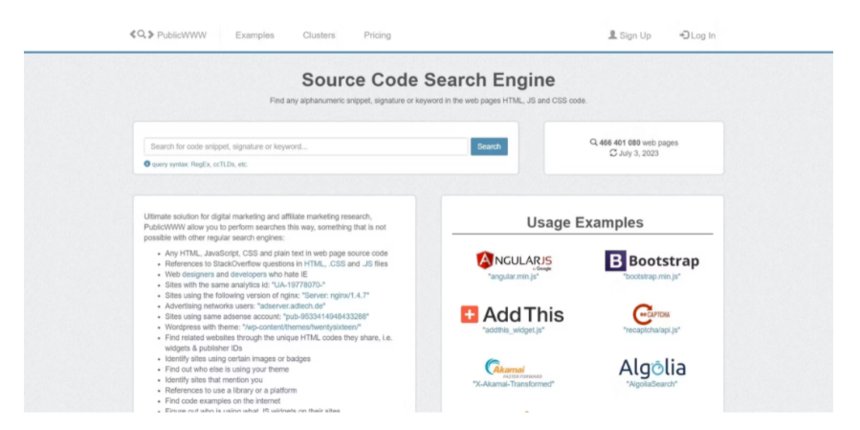Viewport: 860px width, 430px height.
Task: Open the "bootstrap.min.js" example link
Action: click(652, 277)
